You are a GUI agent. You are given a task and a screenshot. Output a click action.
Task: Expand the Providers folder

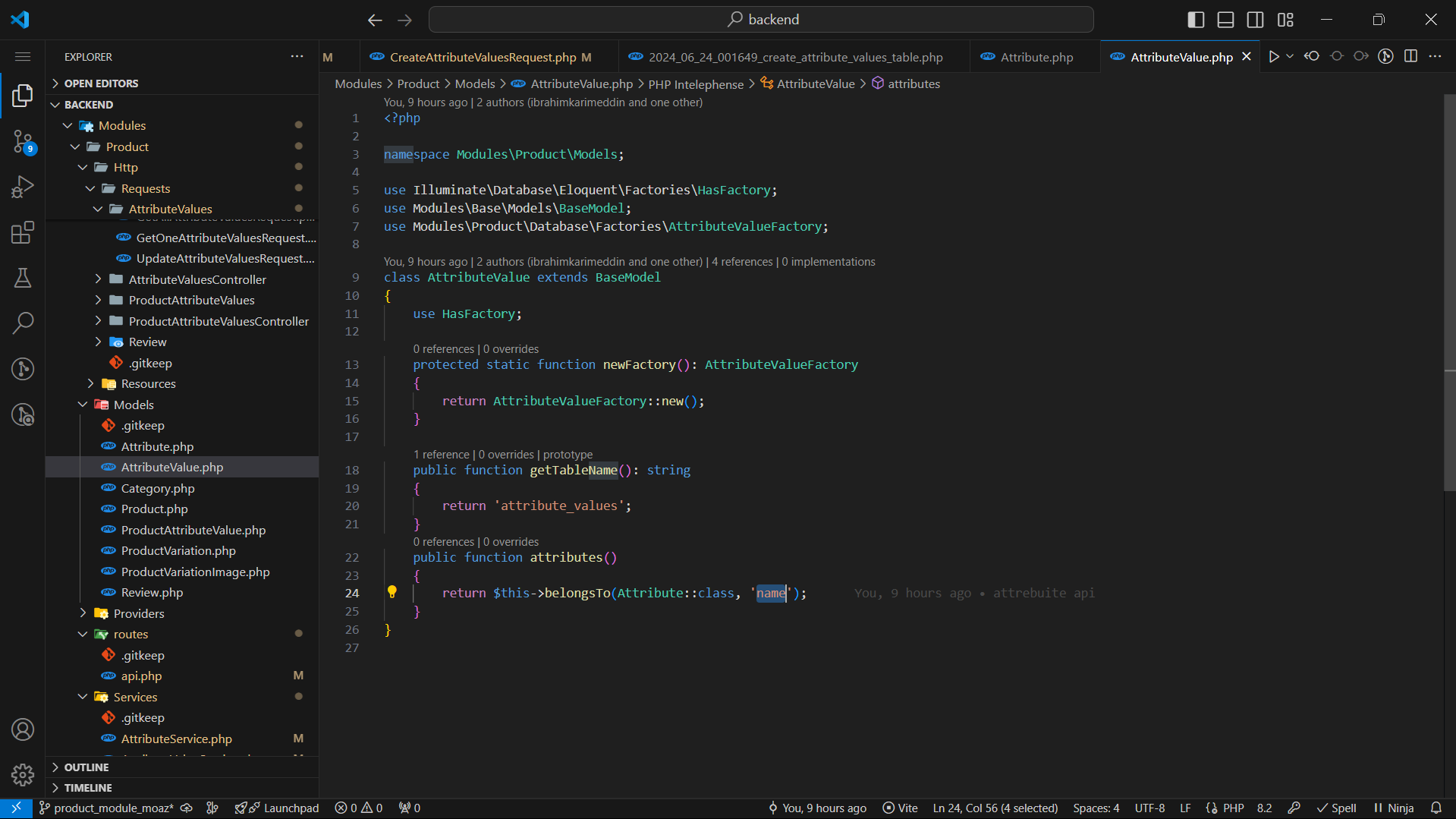coord(138,613)
